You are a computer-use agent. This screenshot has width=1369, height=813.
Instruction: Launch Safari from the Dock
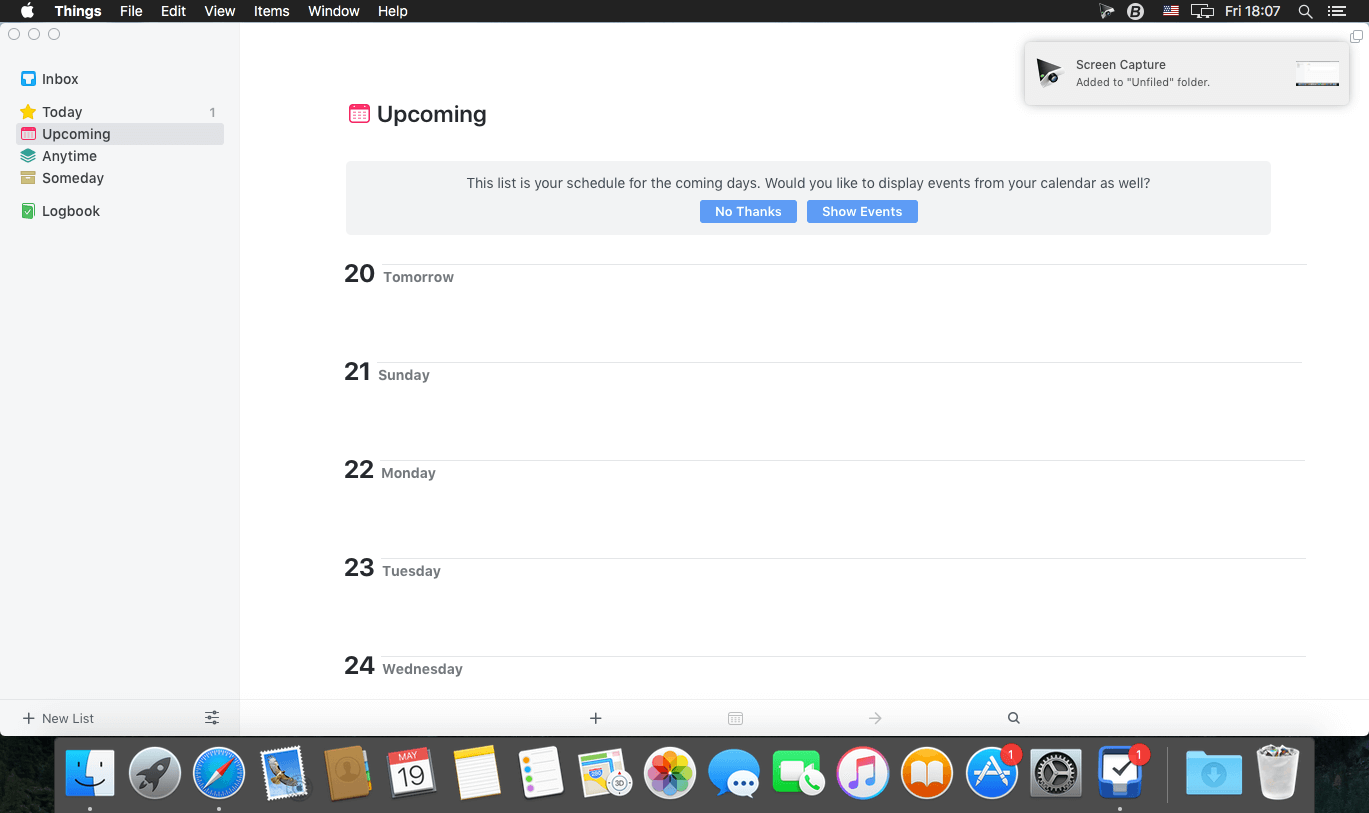click(218, 774)
